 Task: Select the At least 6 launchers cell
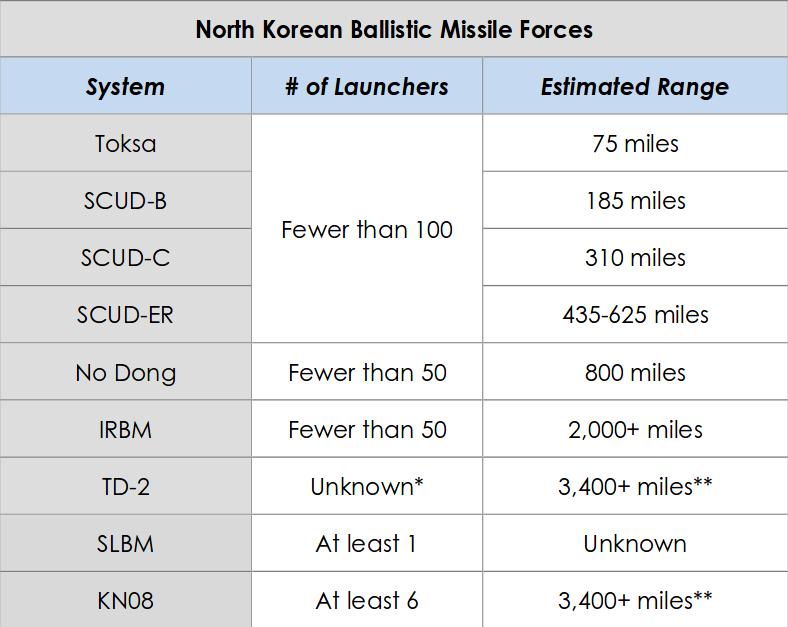[x=367, y=601]
